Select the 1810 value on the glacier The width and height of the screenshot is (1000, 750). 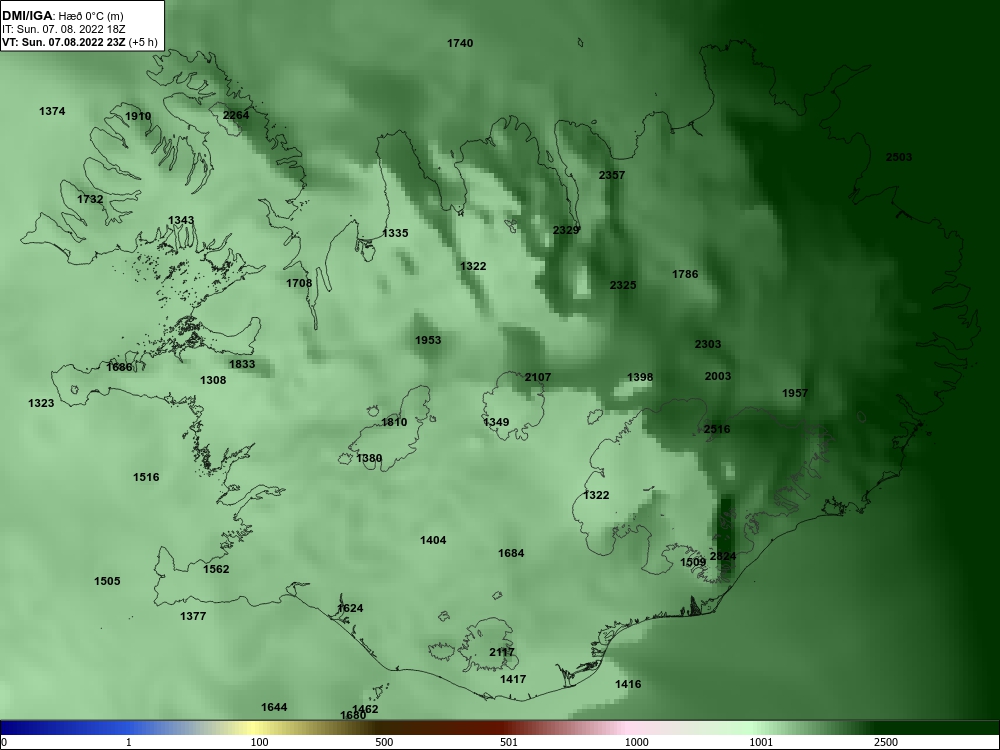coord(394,422)
